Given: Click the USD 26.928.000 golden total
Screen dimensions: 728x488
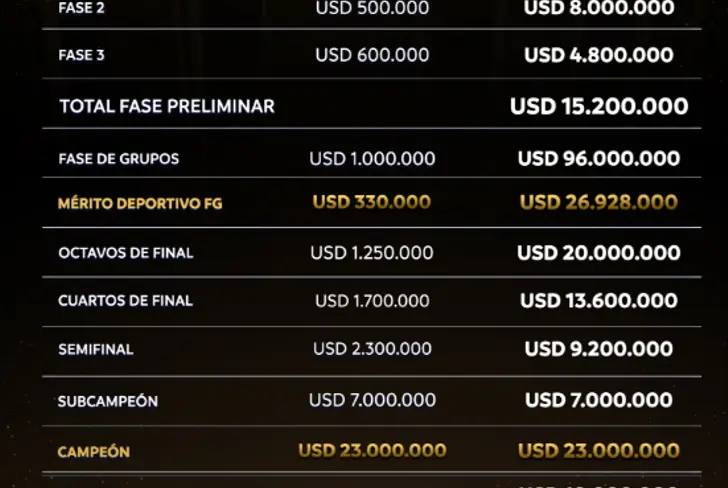Looking at the screenshot, I should (599, 203).
